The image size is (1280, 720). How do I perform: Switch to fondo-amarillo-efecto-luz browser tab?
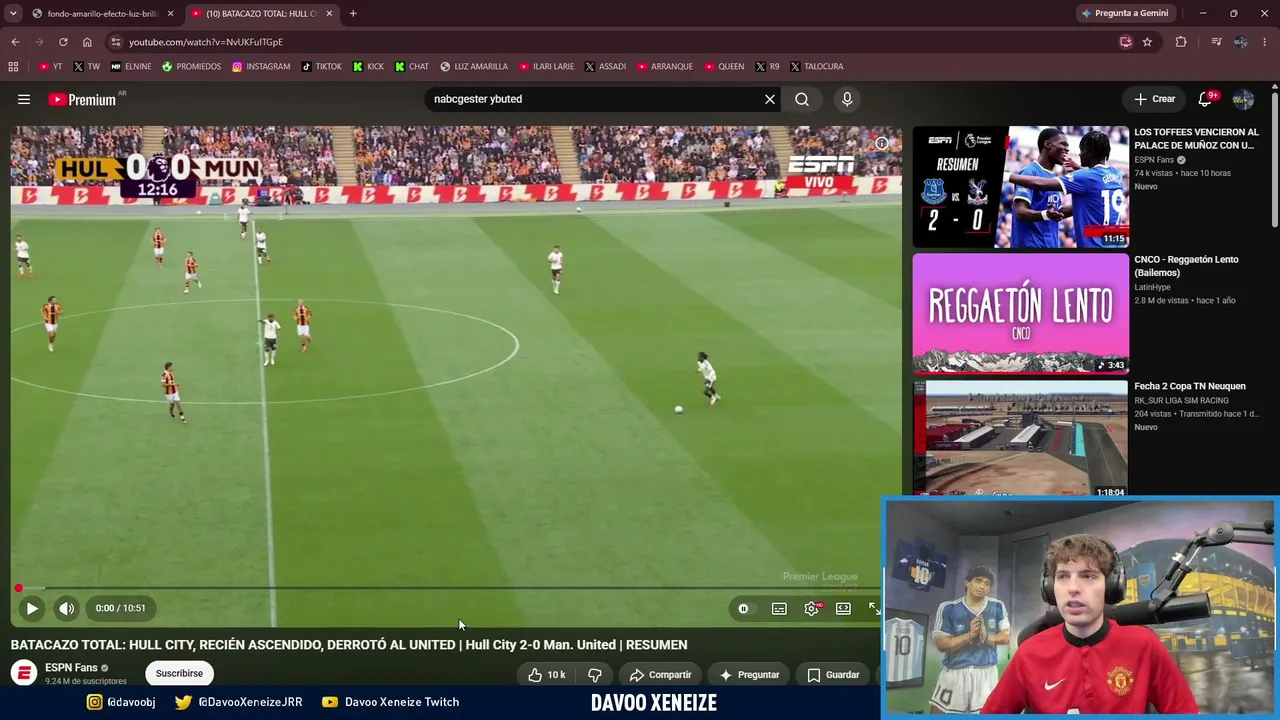(x=102, y=14)
